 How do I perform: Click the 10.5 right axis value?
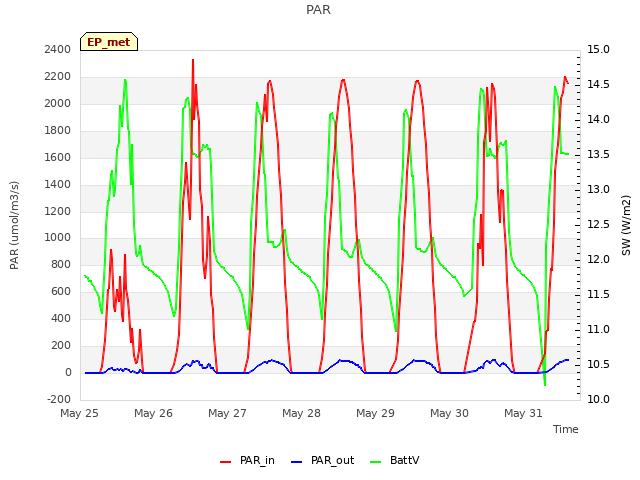598,364
